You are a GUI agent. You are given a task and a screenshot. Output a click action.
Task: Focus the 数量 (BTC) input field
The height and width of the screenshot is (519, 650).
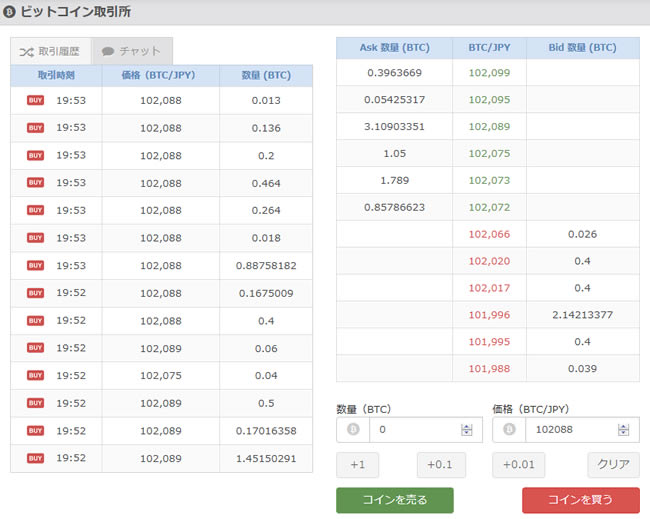[x=426, y=429]
